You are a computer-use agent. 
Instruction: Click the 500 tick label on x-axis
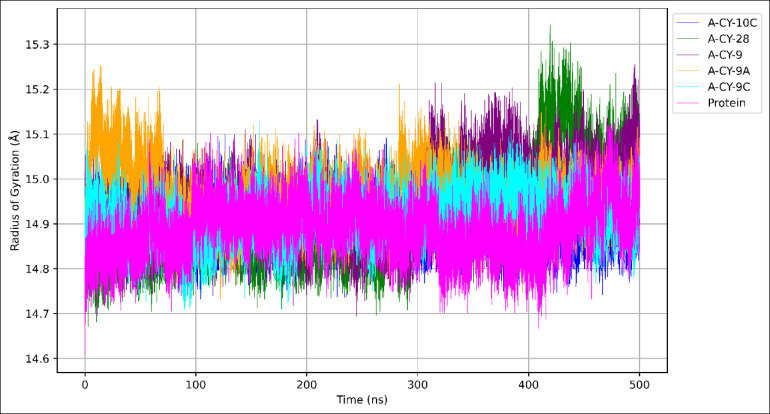639,383
